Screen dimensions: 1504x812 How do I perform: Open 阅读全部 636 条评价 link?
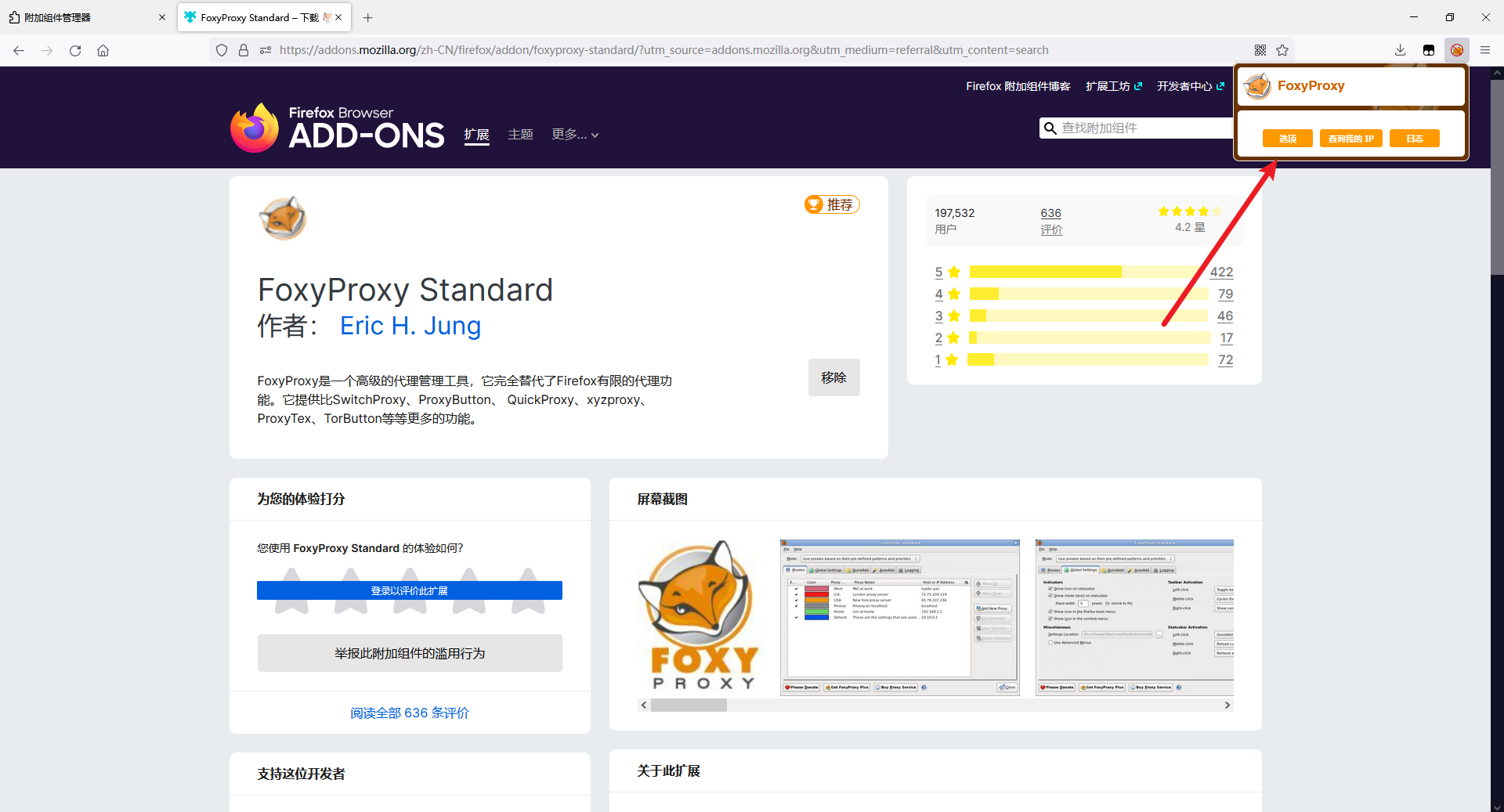coord(410,713)
